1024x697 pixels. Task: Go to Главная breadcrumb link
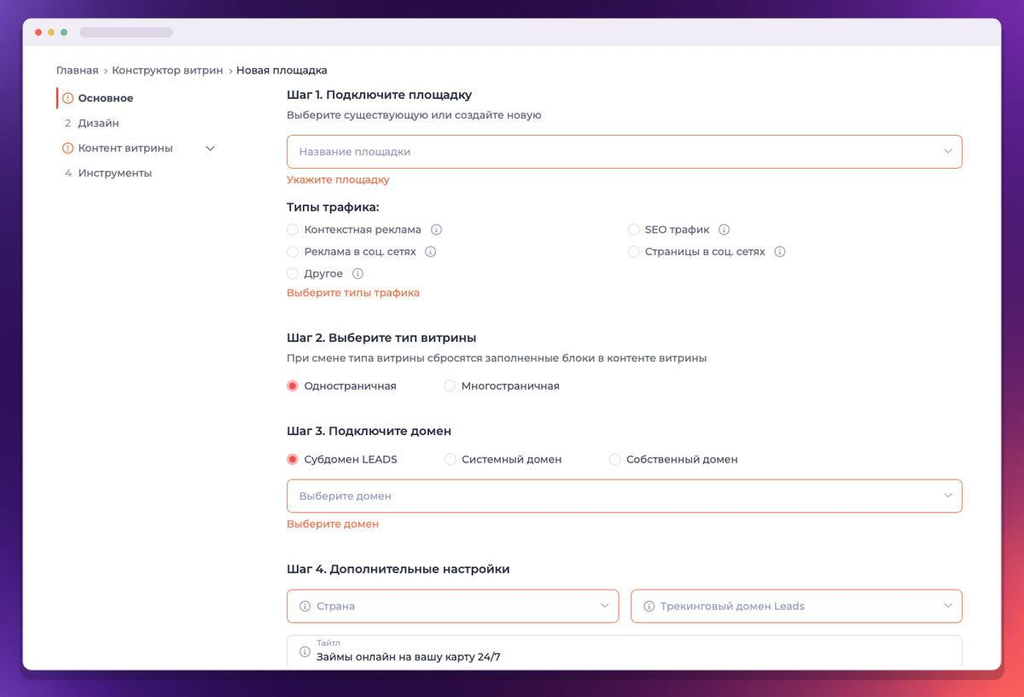[77, 70]
